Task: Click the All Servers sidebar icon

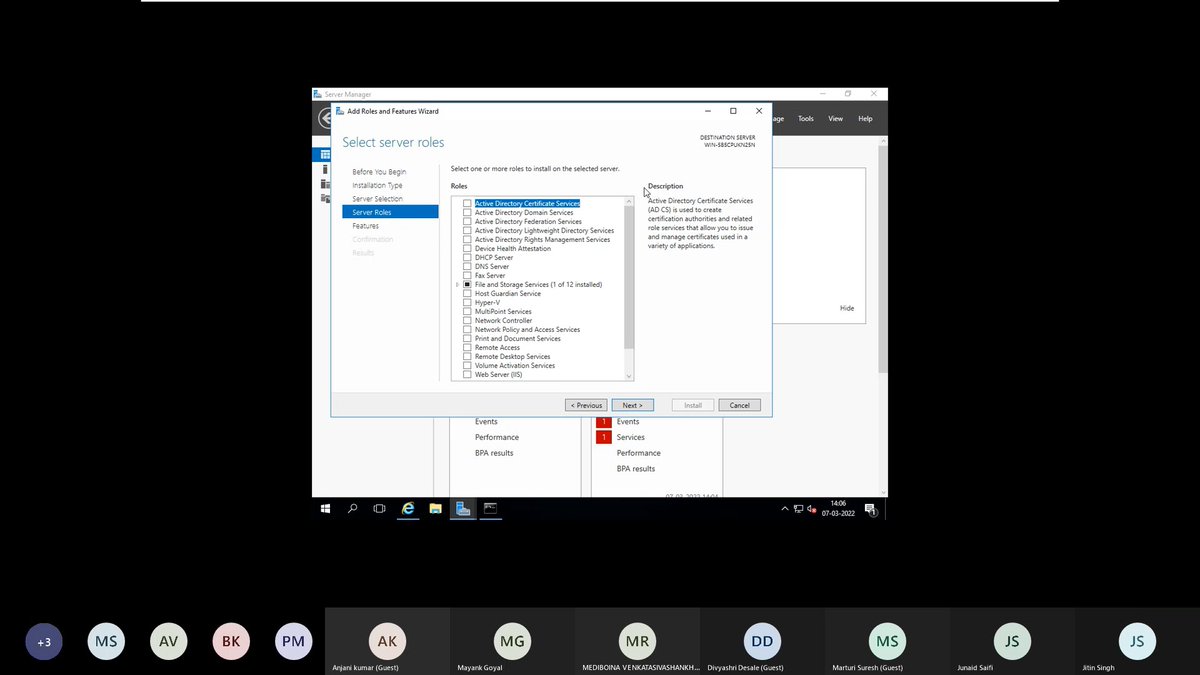Action: coord(325,184)
